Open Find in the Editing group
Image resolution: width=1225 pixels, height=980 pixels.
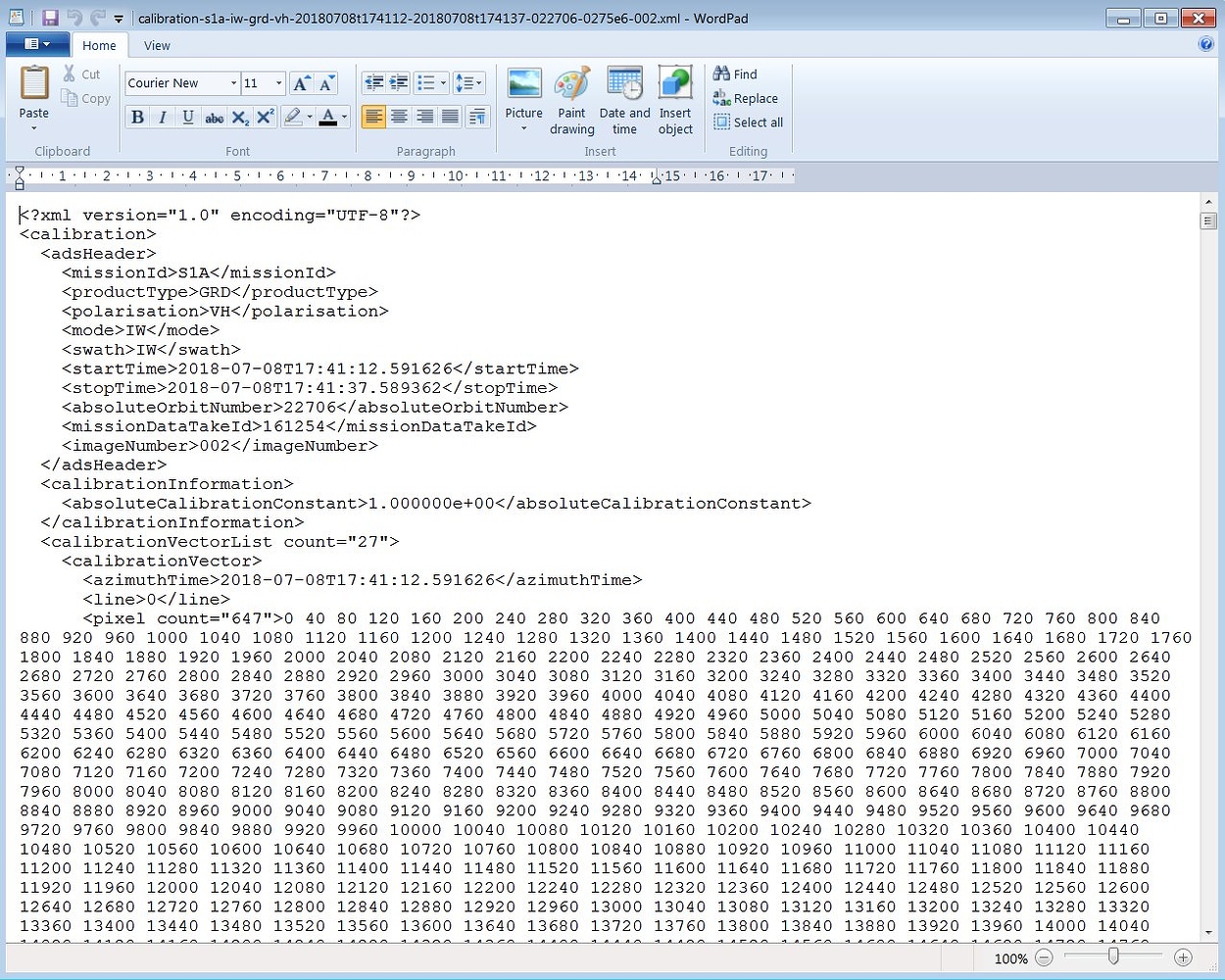(736, 74)
